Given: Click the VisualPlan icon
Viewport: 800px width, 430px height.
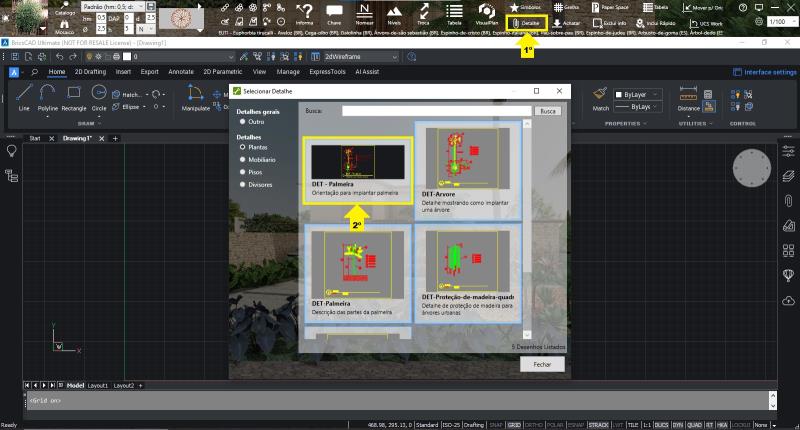Looking at the screenshot, I should click(487, 14).
